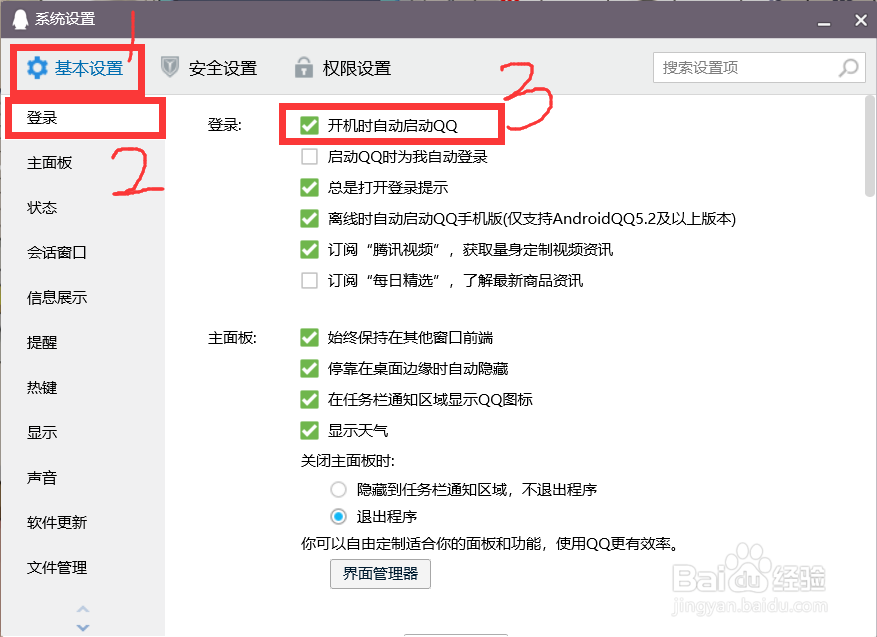Screen dimensions: 877x637
Task: Click the magnifier search icon
Action: coord(848,68)
